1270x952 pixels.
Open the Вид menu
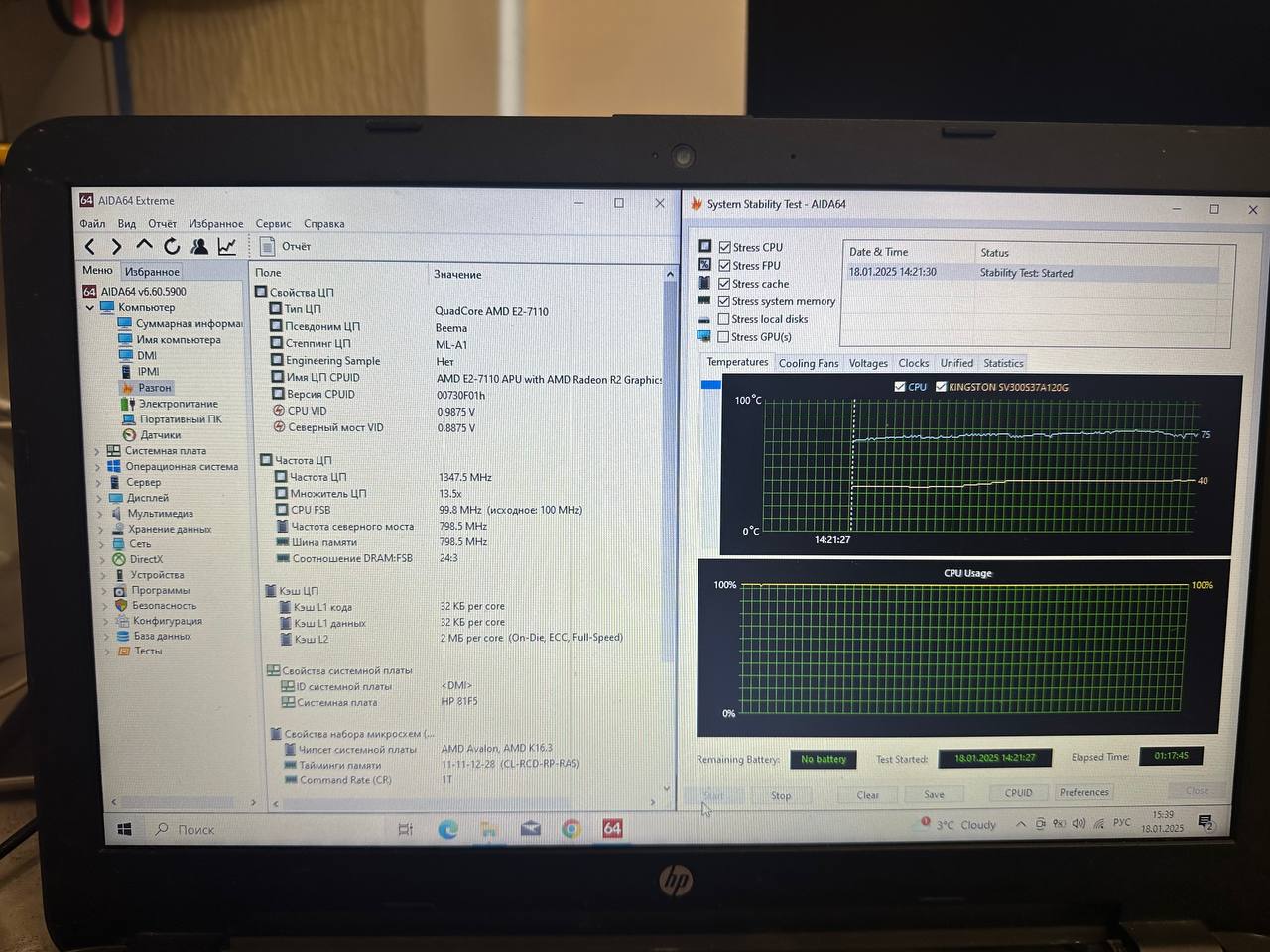(x=127, y=223)
